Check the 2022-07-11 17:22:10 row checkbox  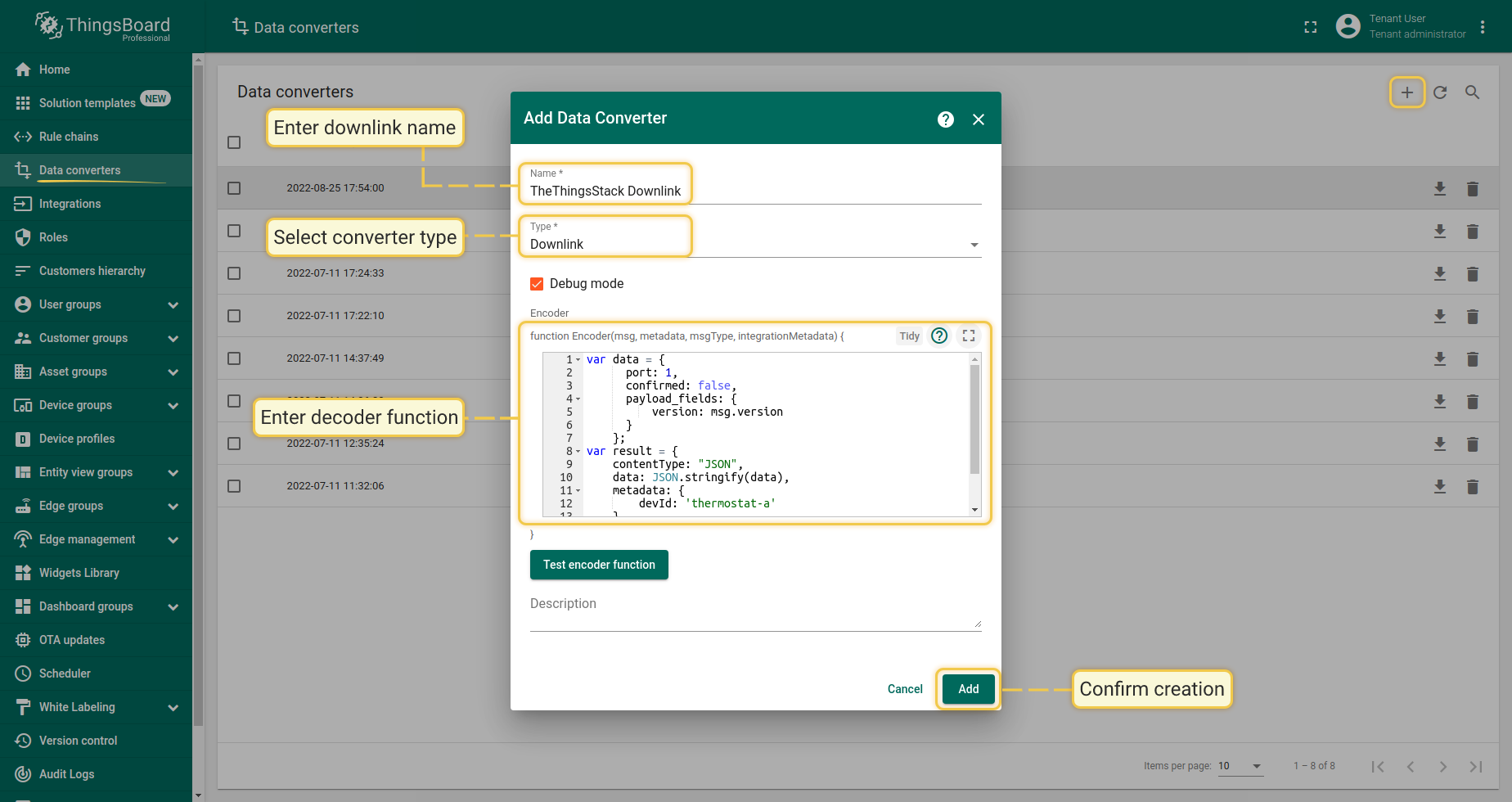234,316
